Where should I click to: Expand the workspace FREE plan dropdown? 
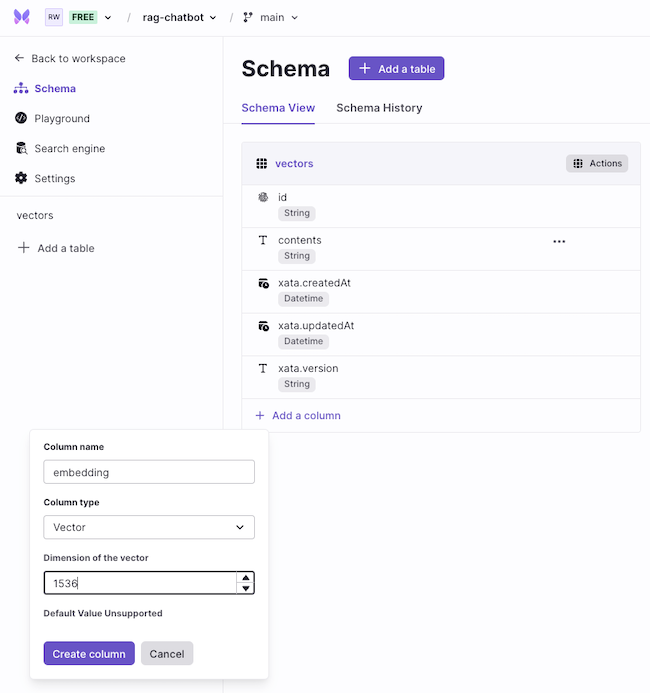[108, 18]
